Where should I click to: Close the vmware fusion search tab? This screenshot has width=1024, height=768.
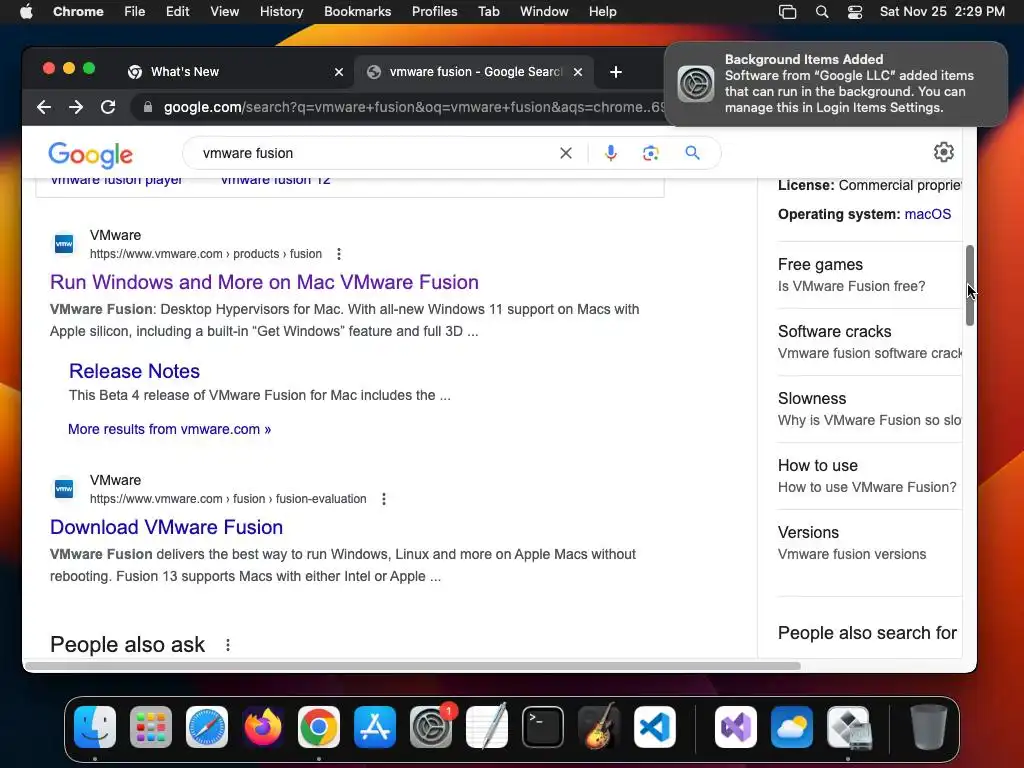pos(578,72)
